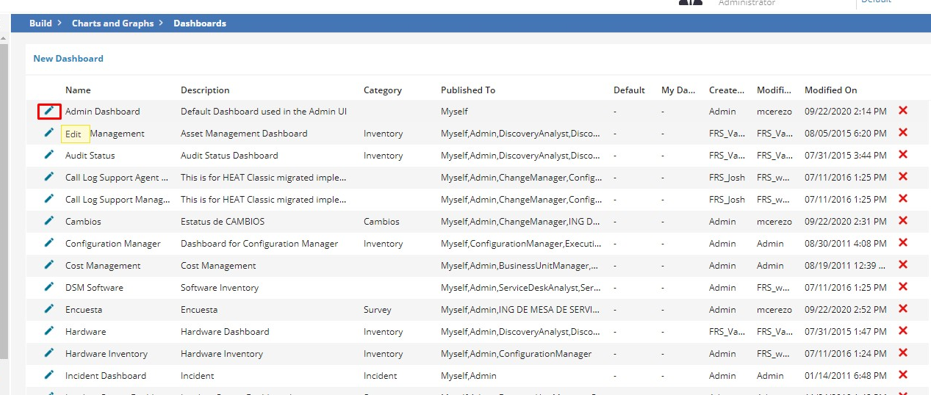The height and width of the screenshot is (403, 936).
Task: Select the Dashboards breadcrumb item
Action: click(200, 23)
